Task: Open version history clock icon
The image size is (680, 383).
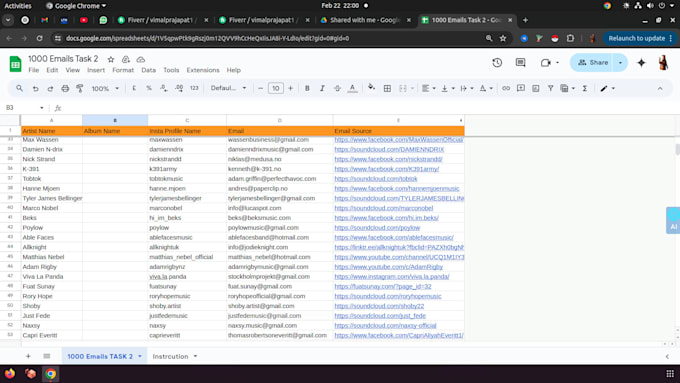Action: coord(497,62)
